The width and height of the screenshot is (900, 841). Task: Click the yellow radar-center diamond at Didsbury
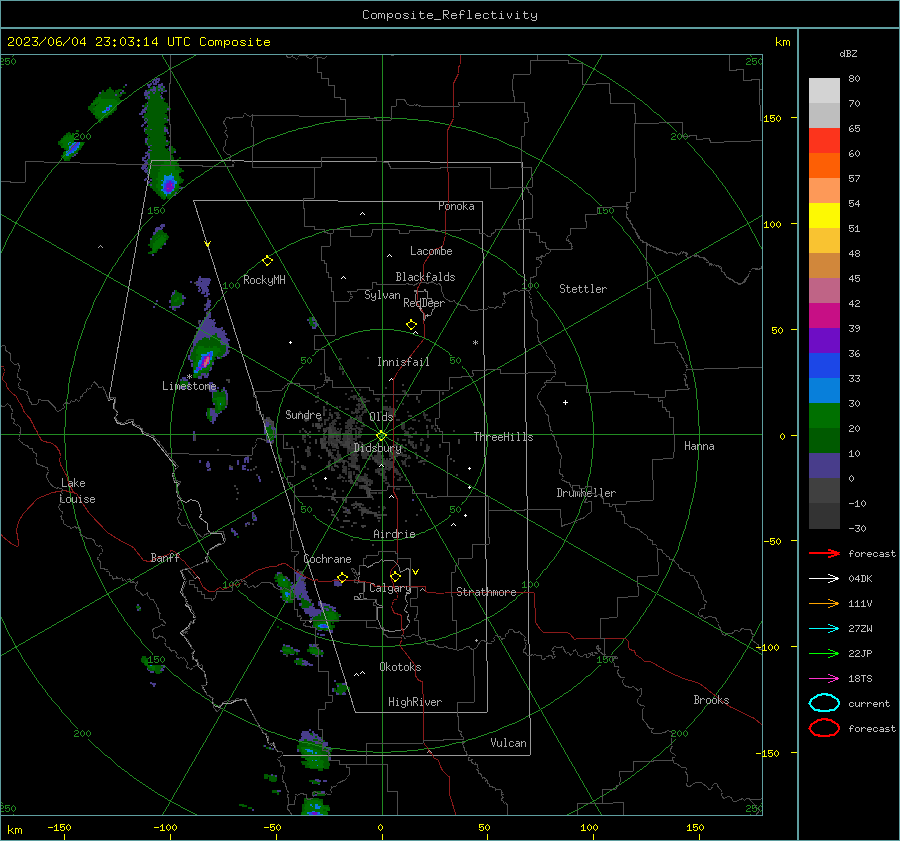point(381,436)
